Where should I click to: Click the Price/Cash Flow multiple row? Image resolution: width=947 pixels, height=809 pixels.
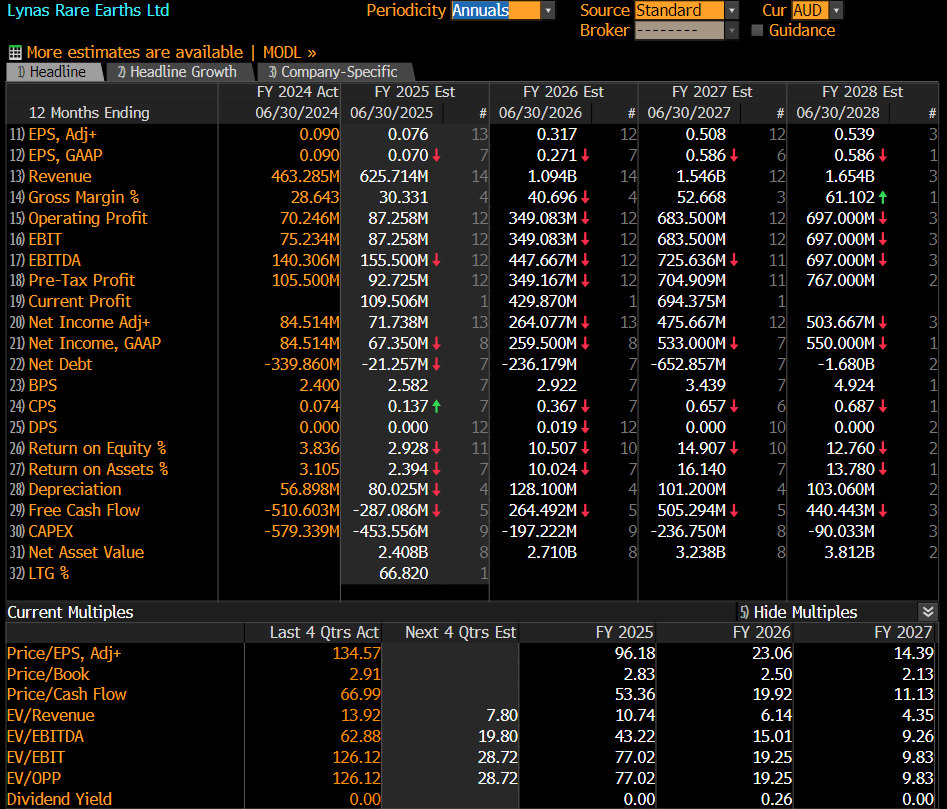click(470, 694)
